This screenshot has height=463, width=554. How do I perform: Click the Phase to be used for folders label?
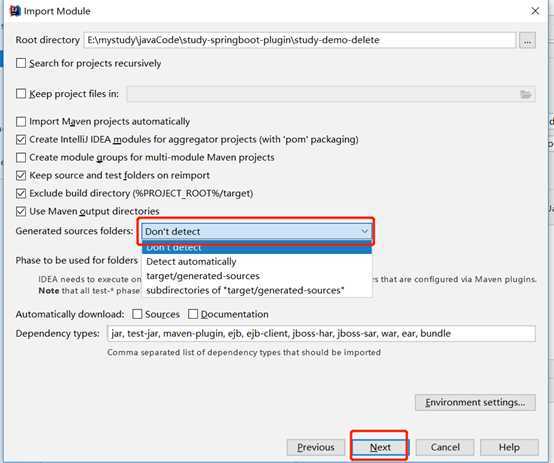point(77,260)
